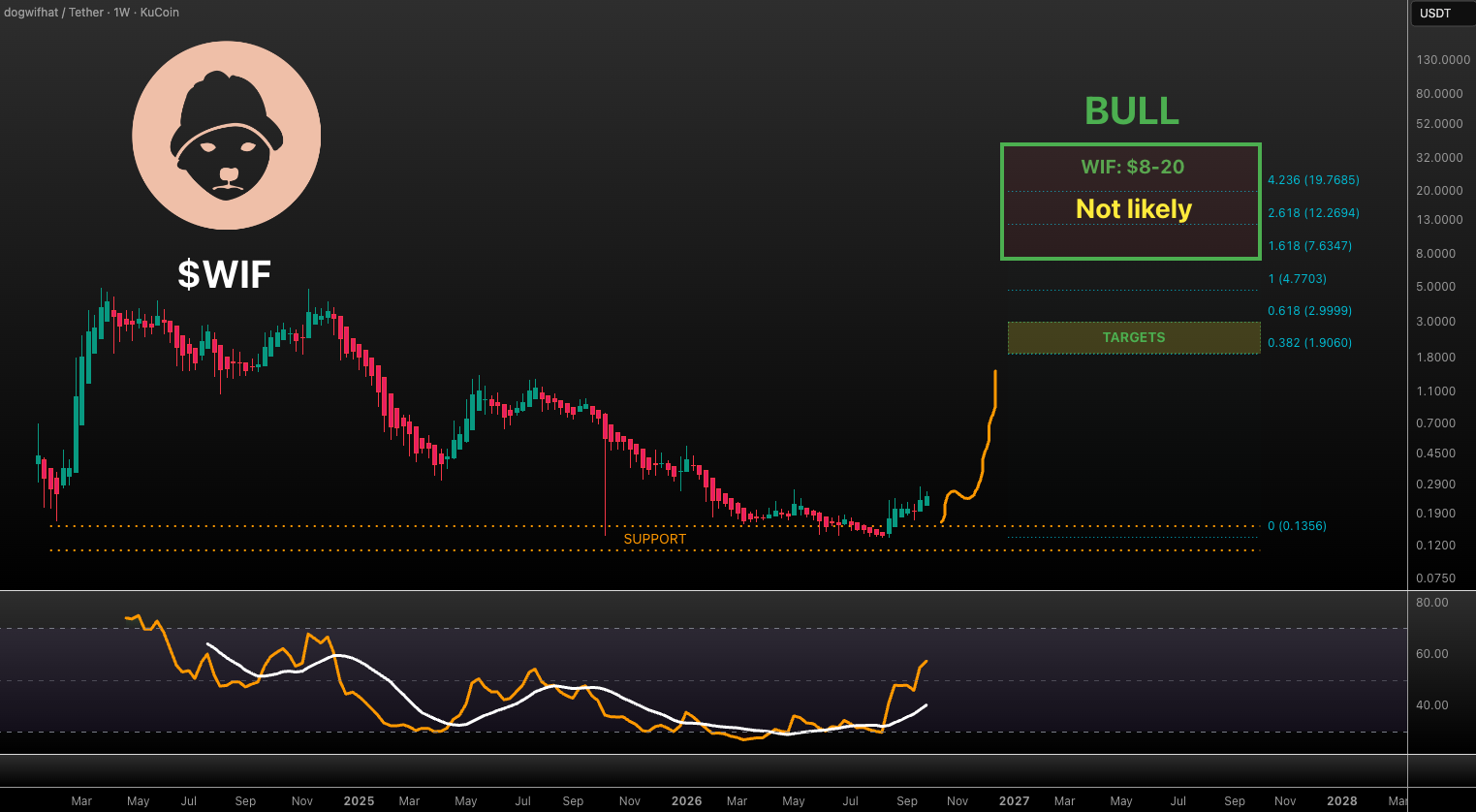Select the dogwifhat / Tether chart title
The width and height of the screenshot is (1476, 812).
[91, 13]
